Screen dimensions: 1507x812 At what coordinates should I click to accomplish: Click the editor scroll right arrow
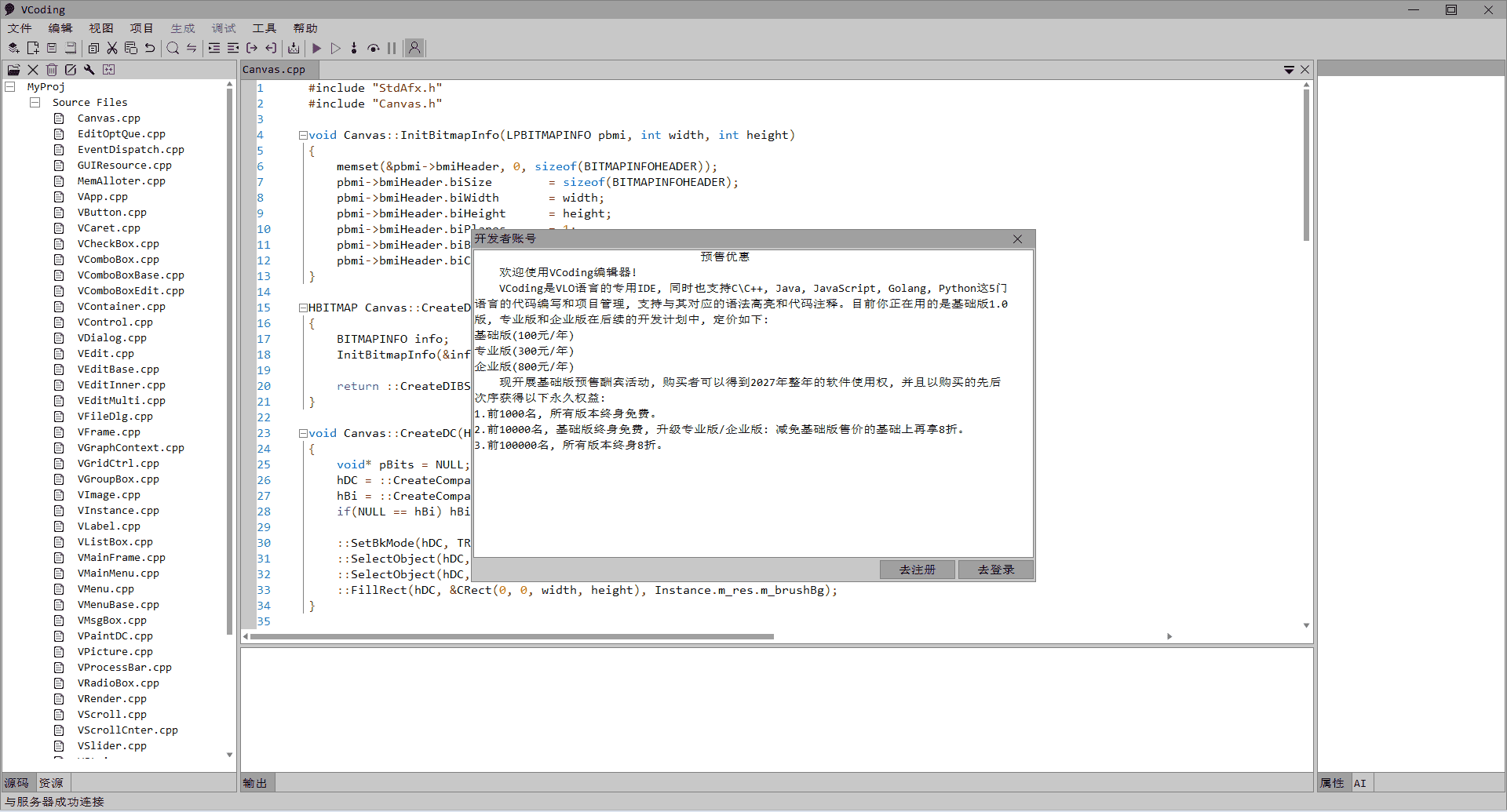[x=1169, y=636]
